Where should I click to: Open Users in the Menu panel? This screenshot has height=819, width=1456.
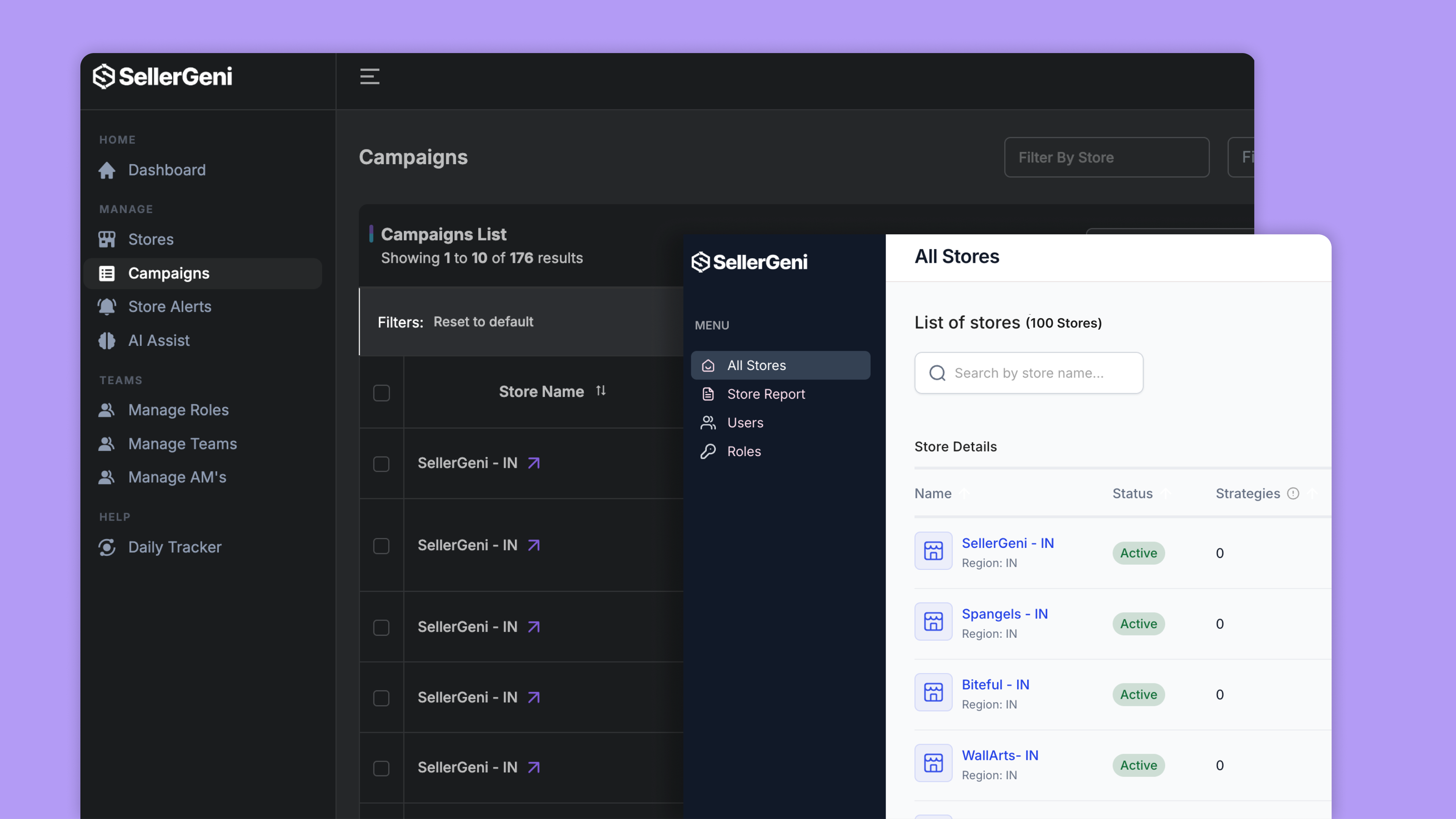click(745, 423)
